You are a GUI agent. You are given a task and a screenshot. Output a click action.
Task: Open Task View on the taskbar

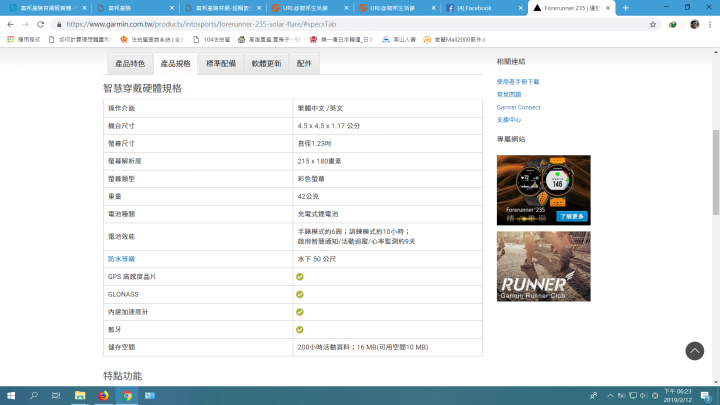click(x=56, y=395)
